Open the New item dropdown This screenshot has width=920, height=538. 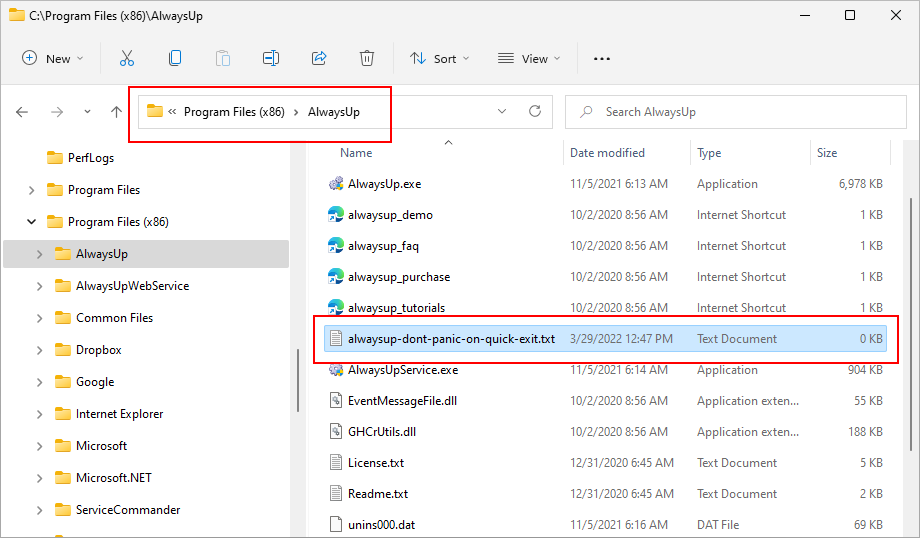[53, 59]
